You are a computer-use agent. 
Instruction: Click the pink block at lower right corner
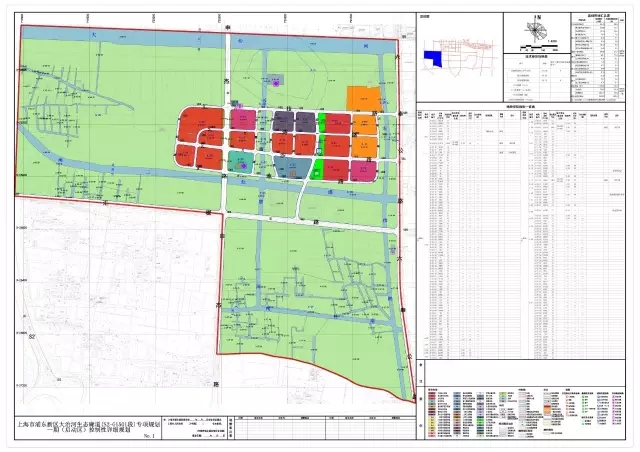363,169
